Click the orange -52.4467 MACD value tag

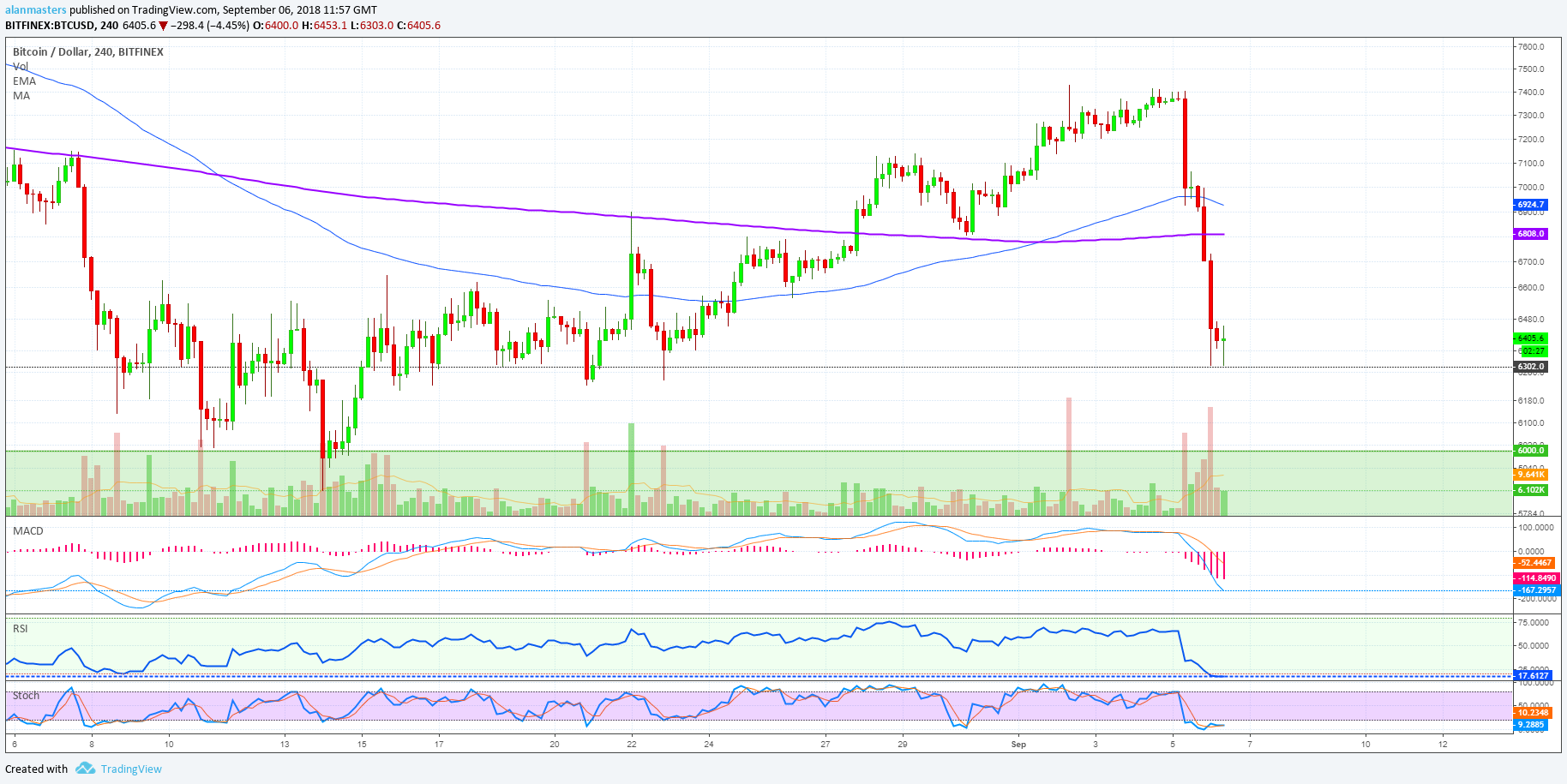coord(1536,563)
